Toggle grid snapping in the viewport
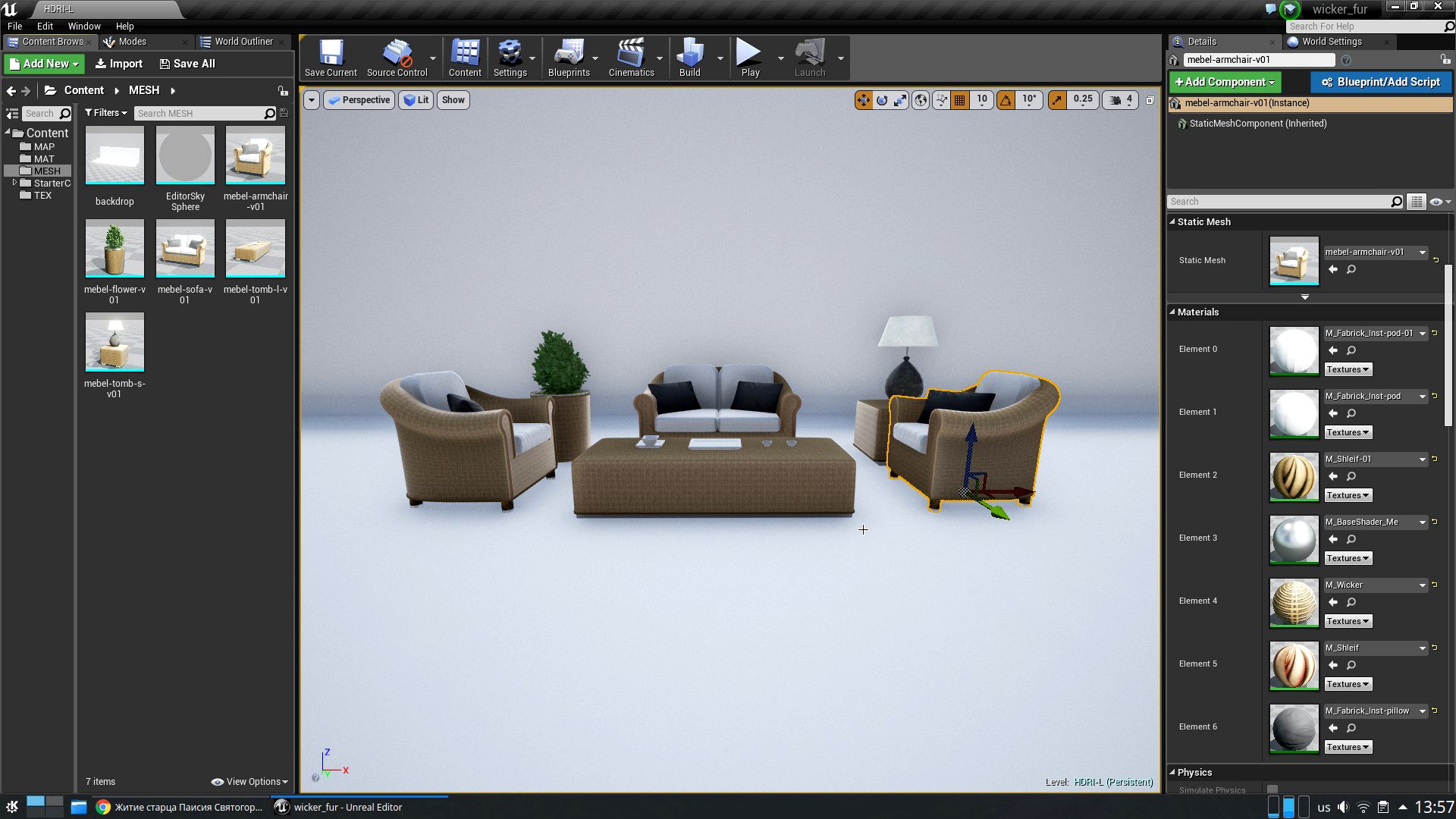The image size is (1456, 819). pos(960,100)
